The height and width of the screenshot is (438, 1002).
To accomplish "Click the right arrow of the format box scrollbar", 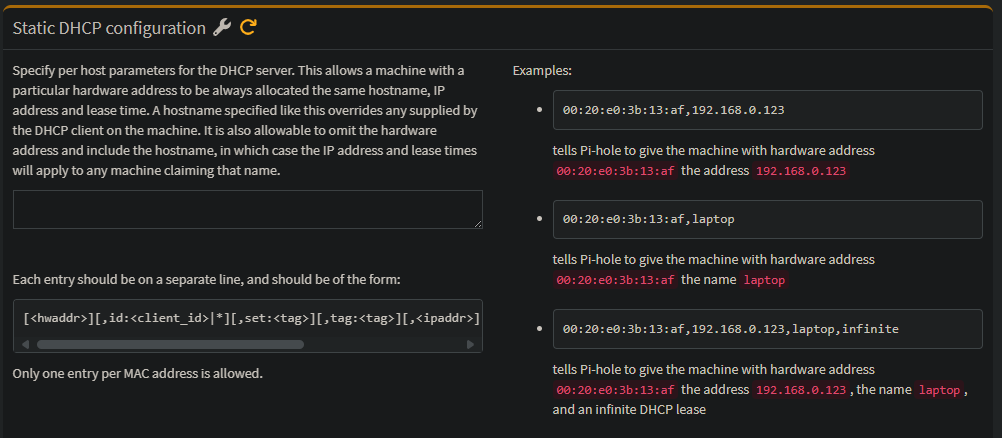I will (471, 344).
